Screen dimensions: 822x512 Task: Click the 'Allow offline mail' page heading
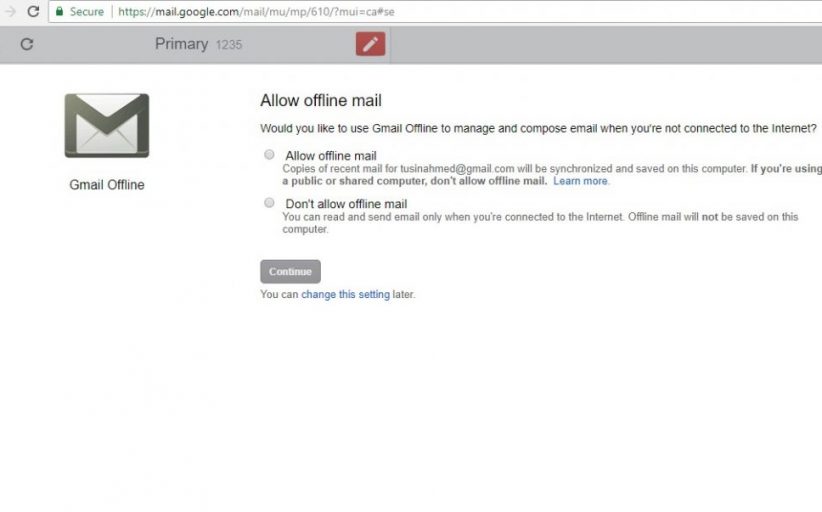(320, 101)
